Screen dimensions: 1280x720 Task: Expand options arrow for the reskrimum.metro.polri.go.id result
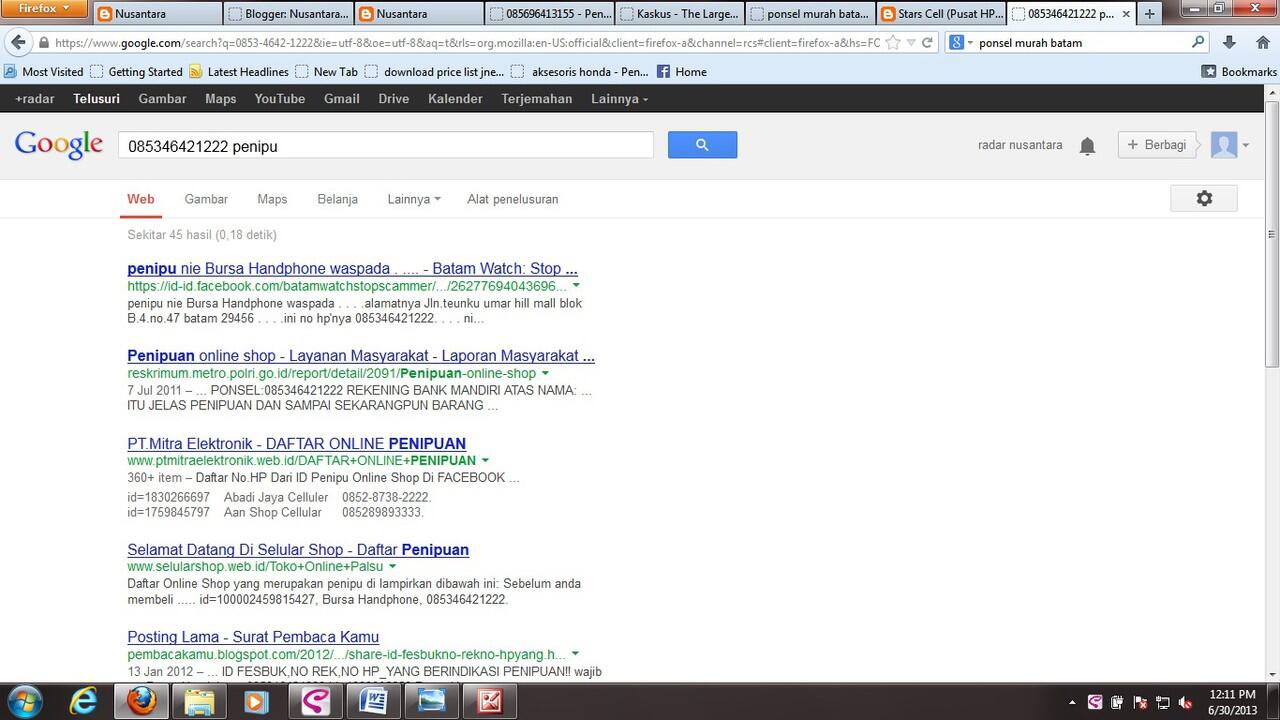coord(545,373)
